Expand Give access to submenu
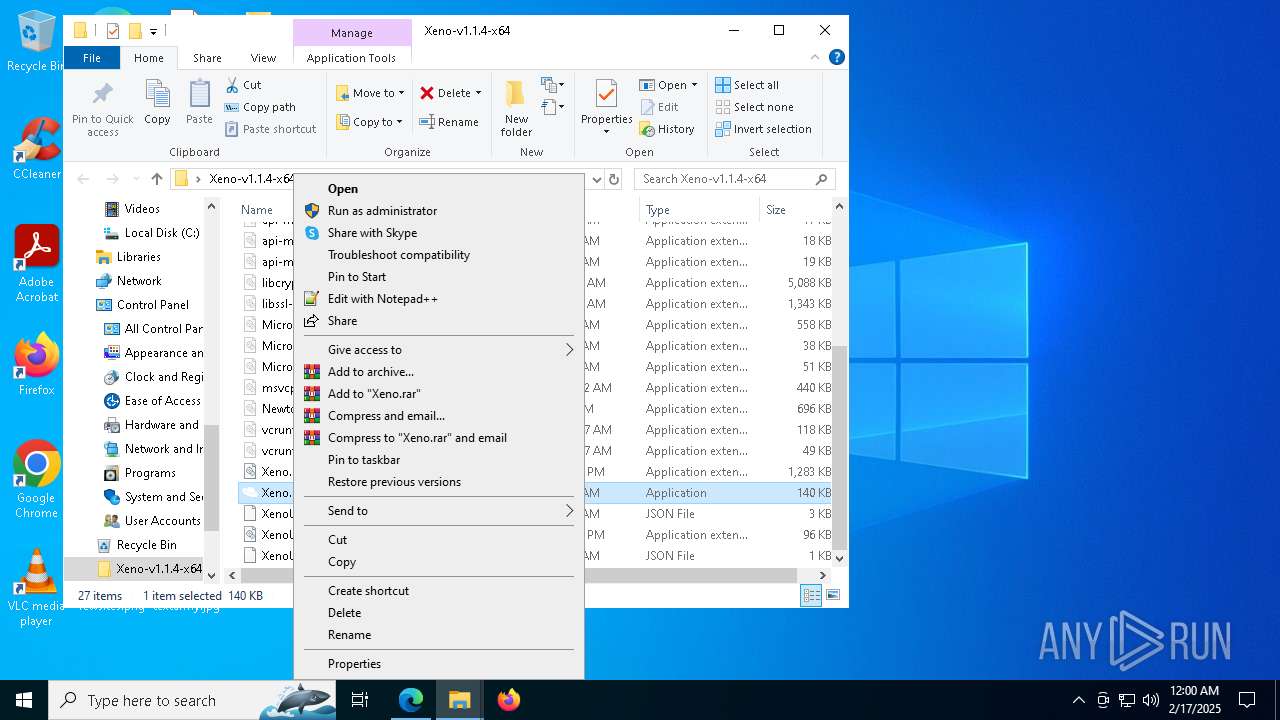Viewport: 1280px width, 720px height. coord(440,350)
